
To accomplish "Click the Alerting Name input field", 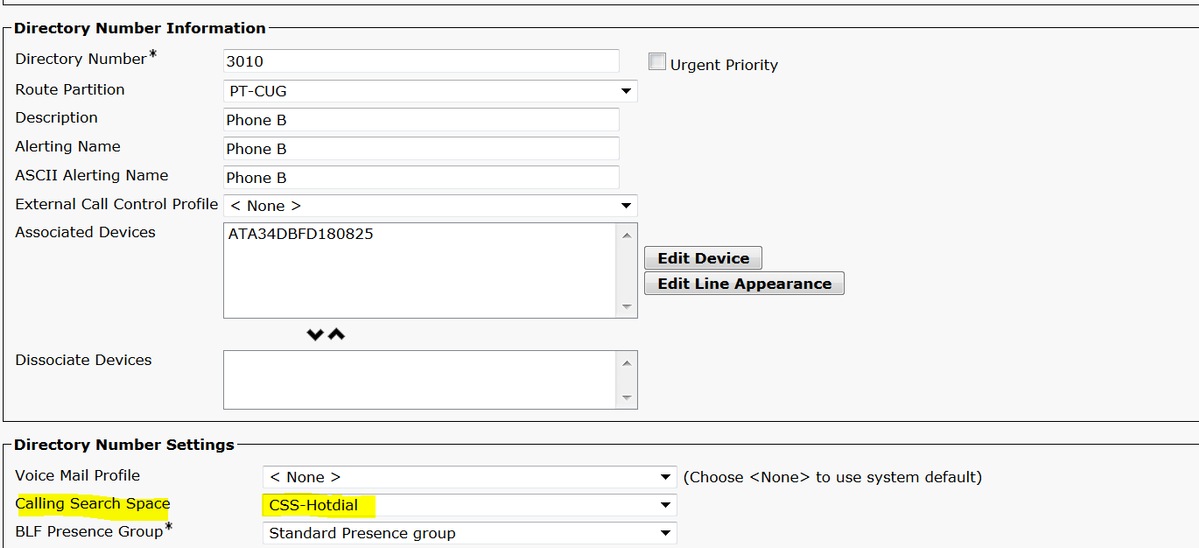I will coord(421,149).
